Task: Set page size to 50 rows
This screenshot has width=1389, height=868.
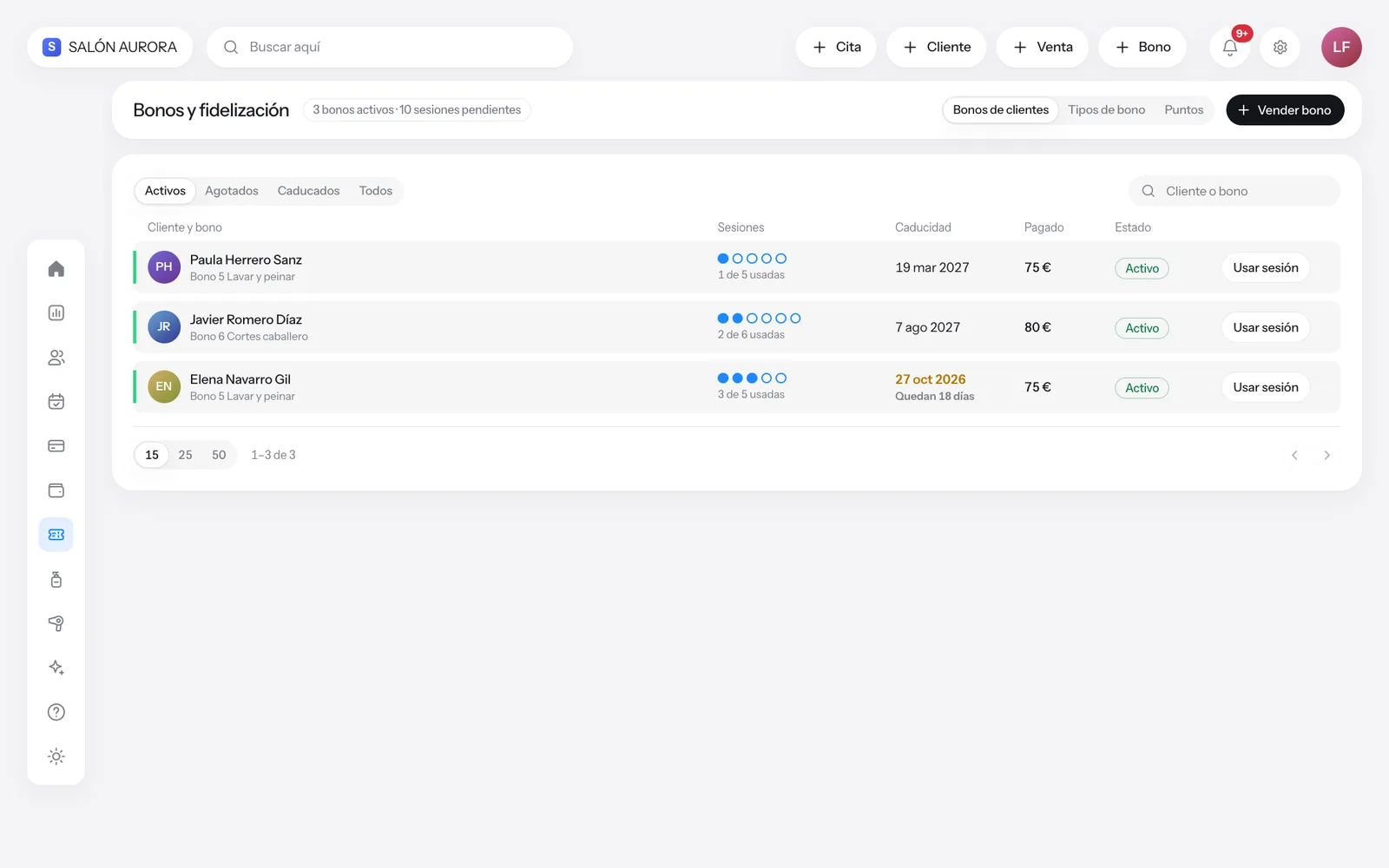Action: 219,455
